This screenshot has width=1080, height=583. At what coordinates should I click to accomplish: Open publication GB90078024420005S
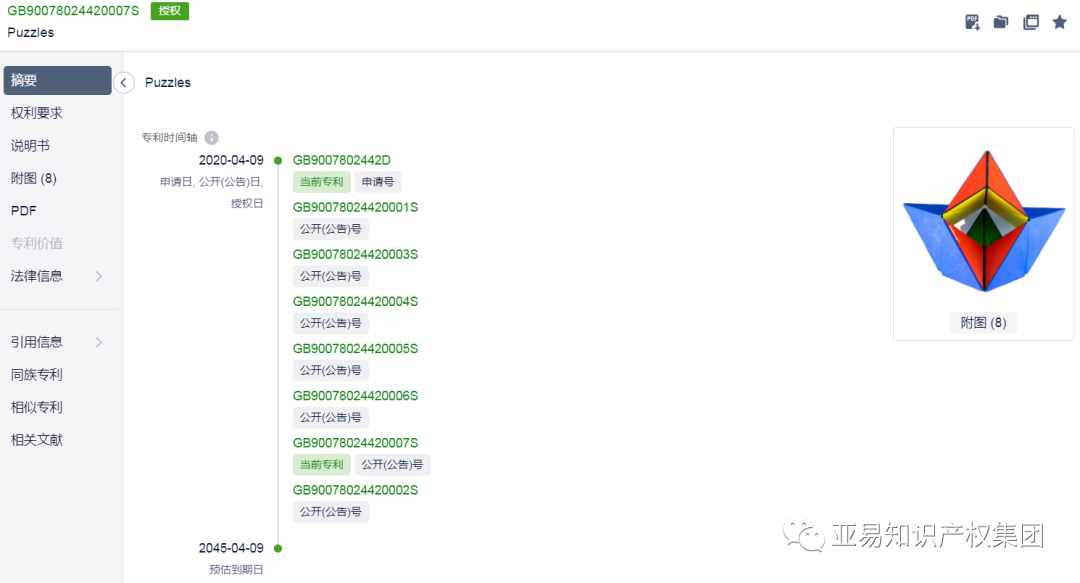[355, 349]
